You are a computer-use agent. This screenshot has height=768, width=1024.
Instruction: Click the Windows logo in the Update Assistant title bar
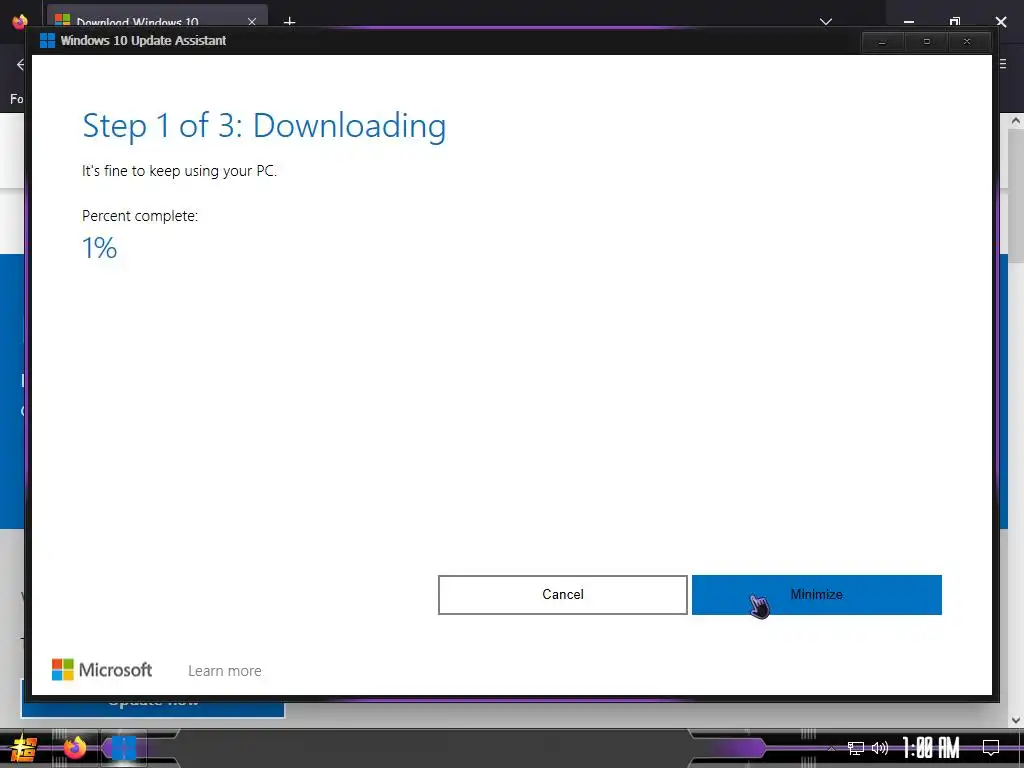click(47, 40)
